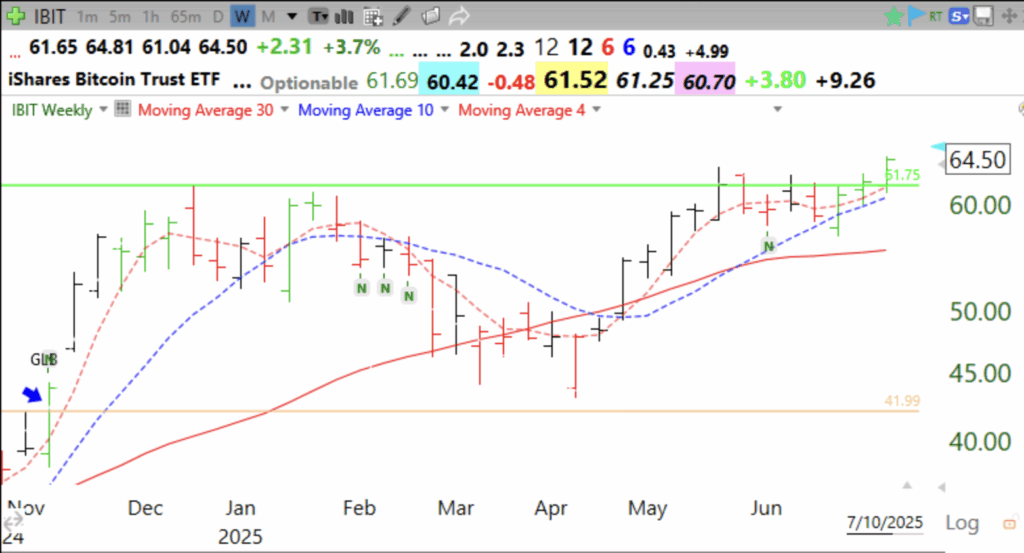Switch to the 65m time frame
Viewport: 1024px width, 553px height.
[x=185, y=16]
